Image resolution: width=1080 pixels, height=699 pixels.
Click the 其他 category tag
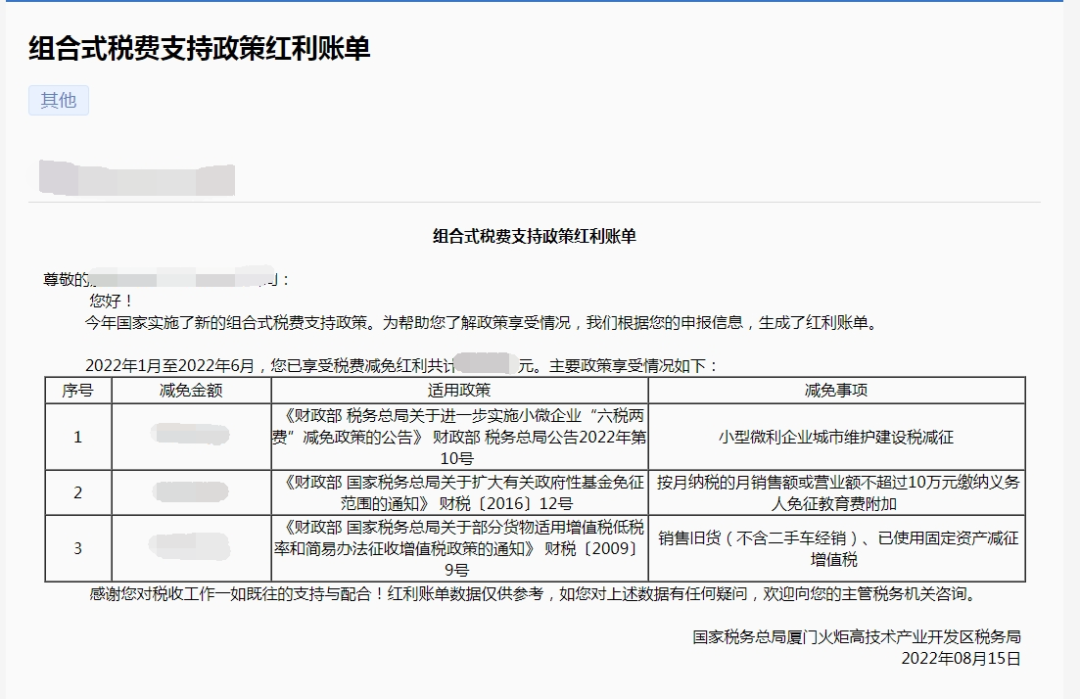click(x=58, y=100)
